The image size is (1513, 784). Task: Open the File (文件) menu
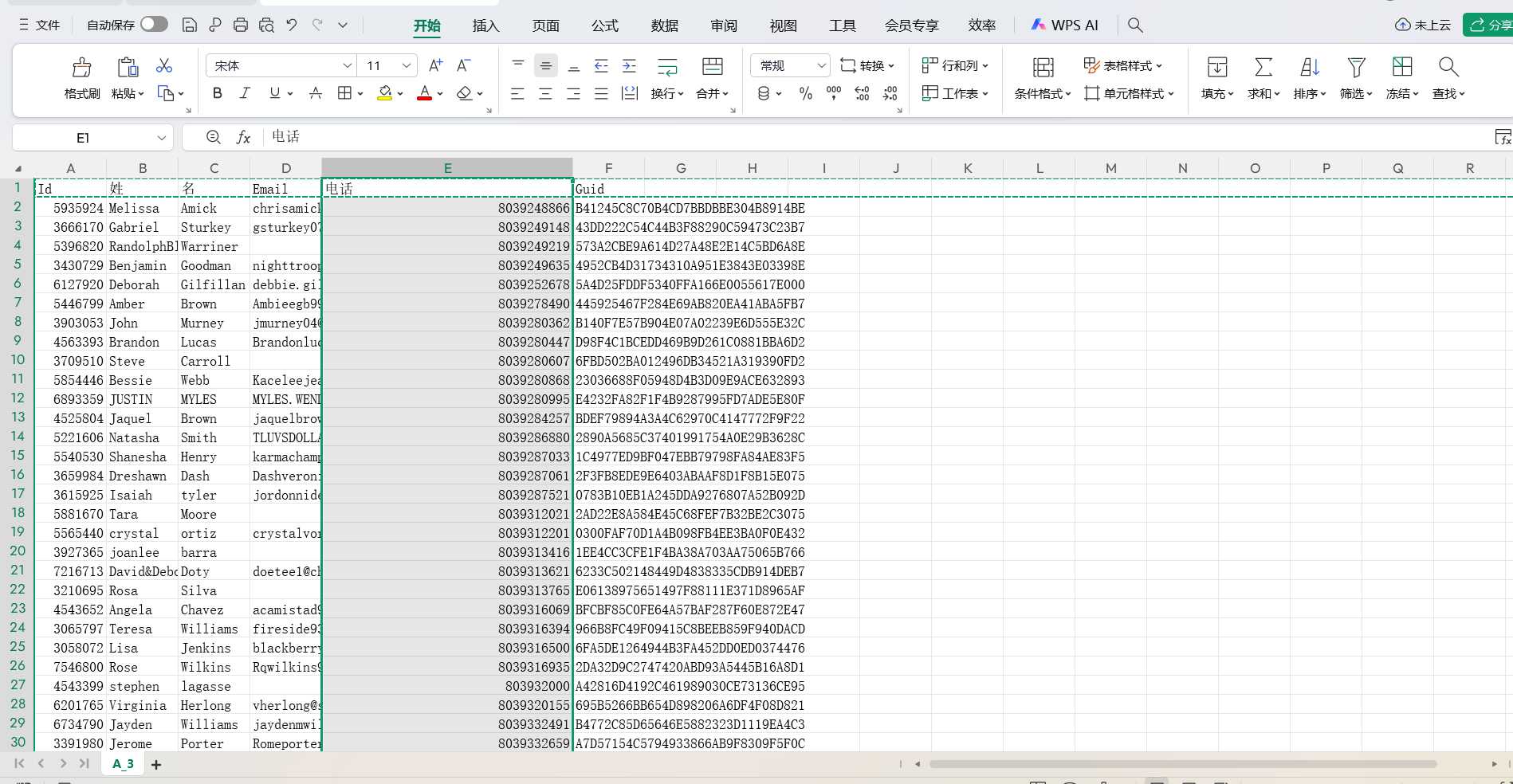coord(39,25)
